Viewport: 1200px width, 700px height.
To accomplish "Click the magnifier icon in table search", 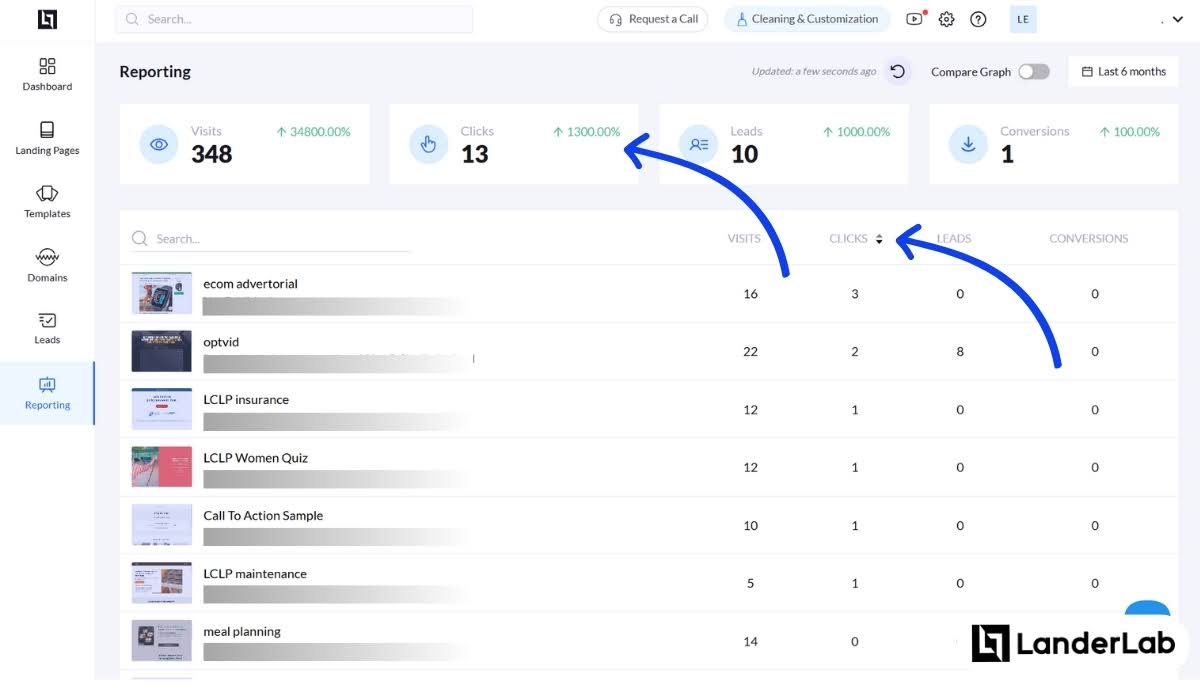I will click(x=140, y=239).
